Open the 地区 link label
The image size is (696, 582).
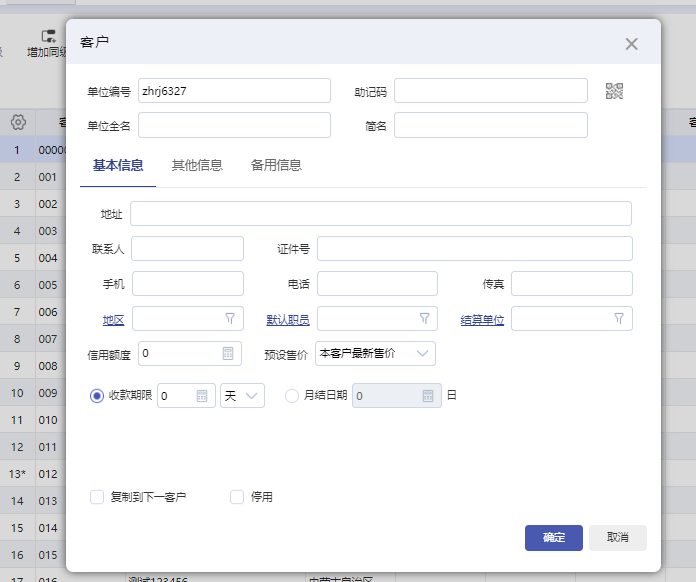tap(113, 320)
